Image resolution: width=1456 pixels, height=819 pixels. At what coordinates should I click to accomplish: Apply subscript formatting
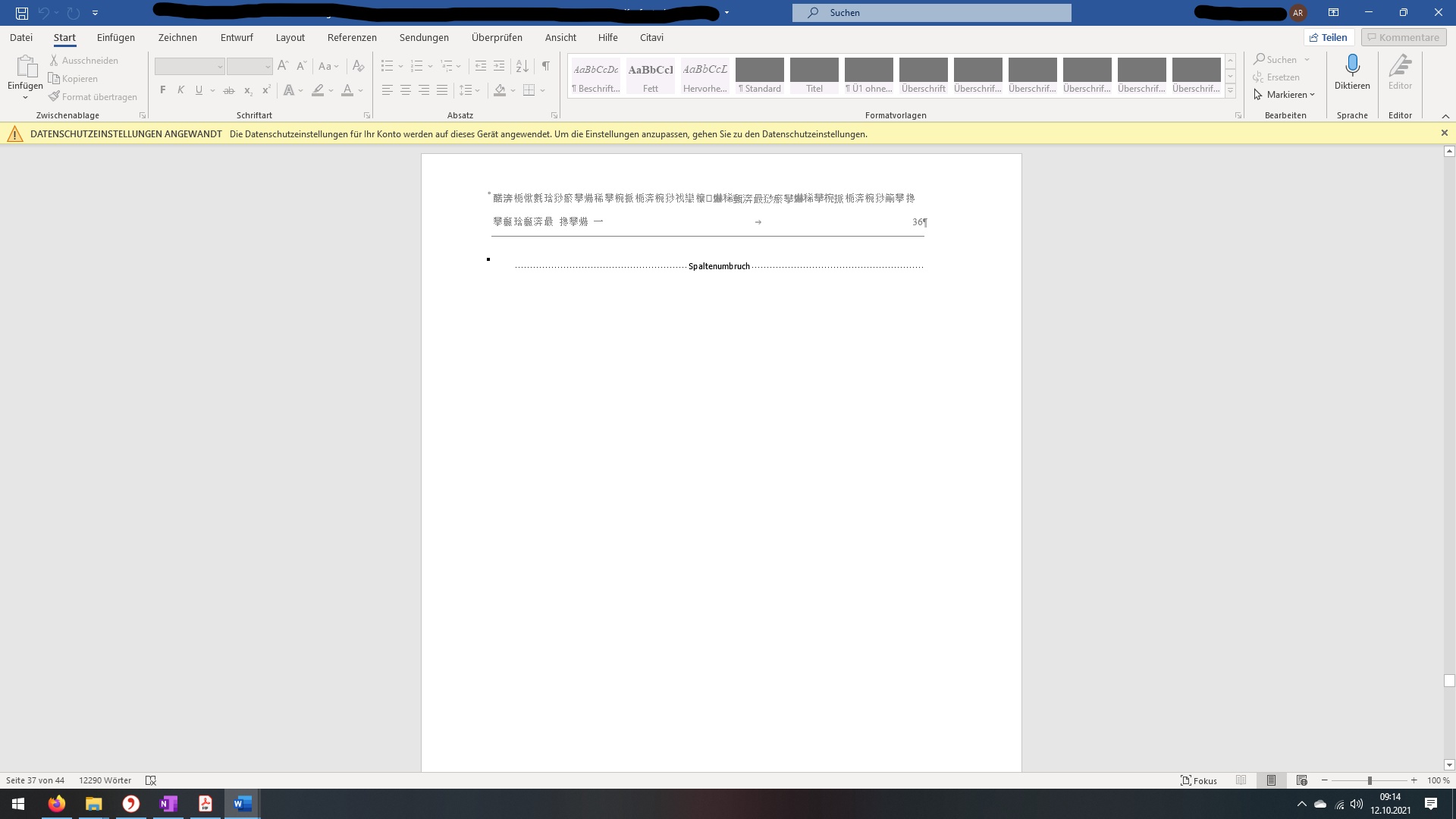247,91
